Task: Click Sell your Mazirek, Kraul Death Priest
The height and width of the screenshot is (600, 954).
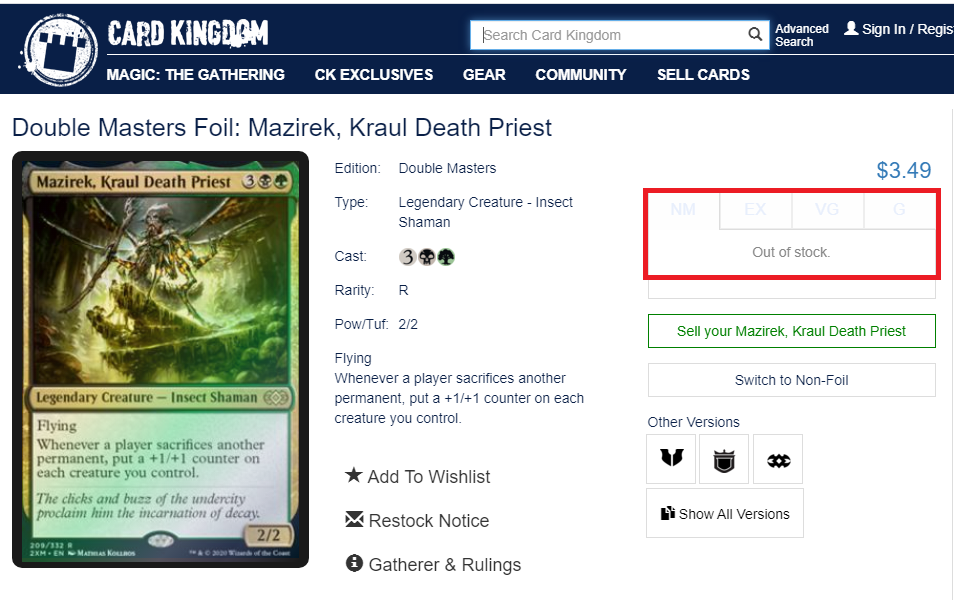Action: (x=792, y=331)
